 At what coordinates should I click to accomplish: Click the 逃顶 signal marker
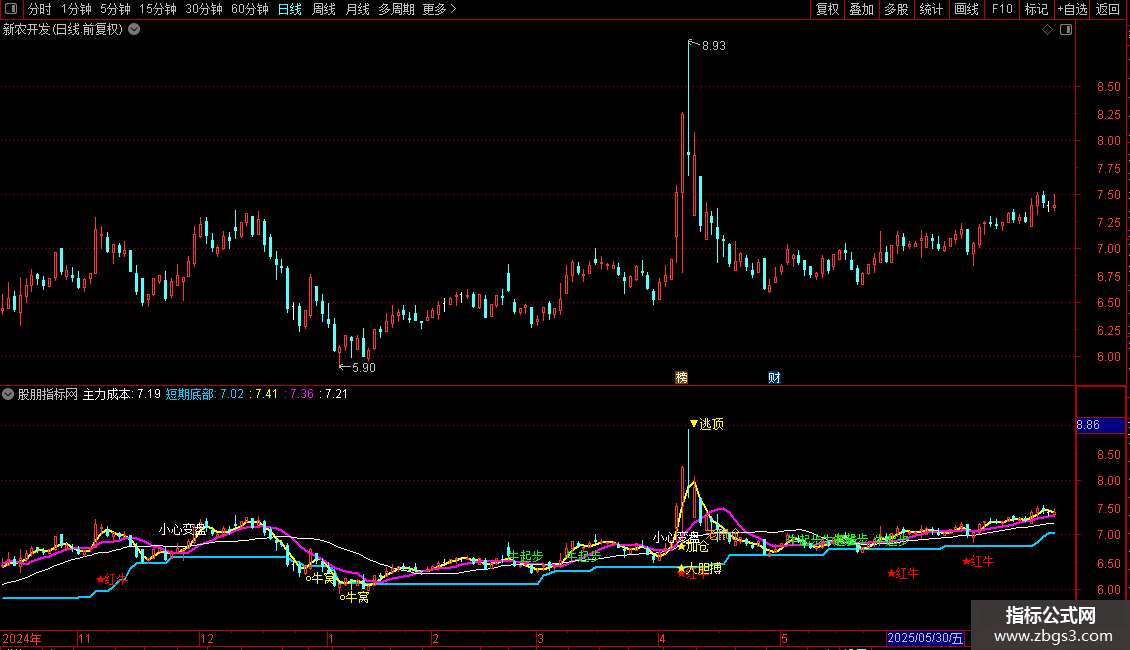pyautogui.click(x=706, y=424)
